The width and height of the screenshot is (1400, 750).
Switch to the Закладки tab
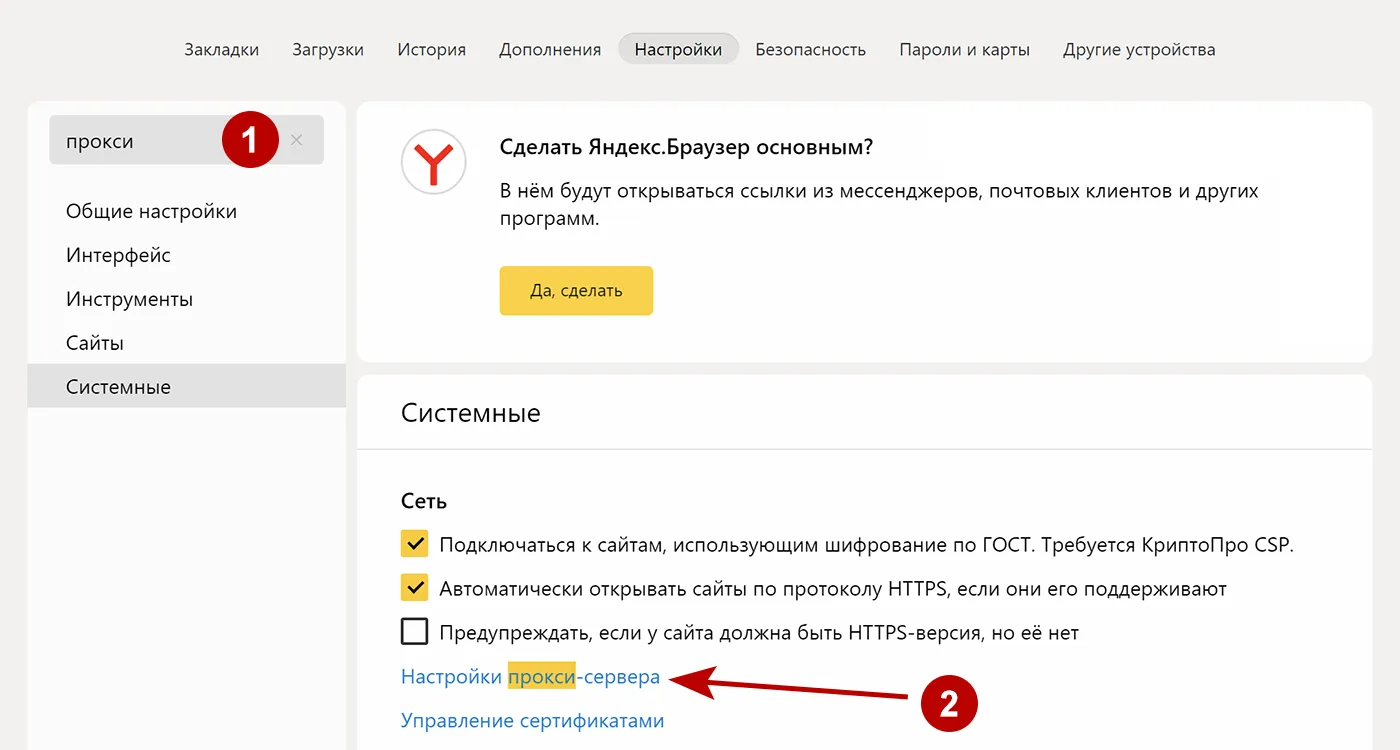[x=221, y=48]
